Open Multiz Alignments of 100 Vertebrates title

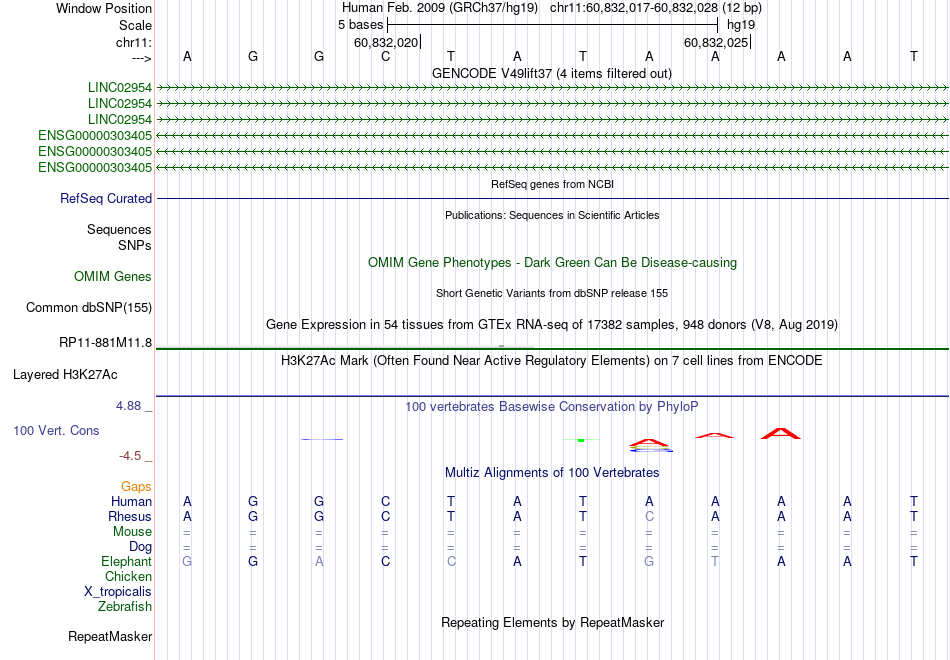point(552,473)
